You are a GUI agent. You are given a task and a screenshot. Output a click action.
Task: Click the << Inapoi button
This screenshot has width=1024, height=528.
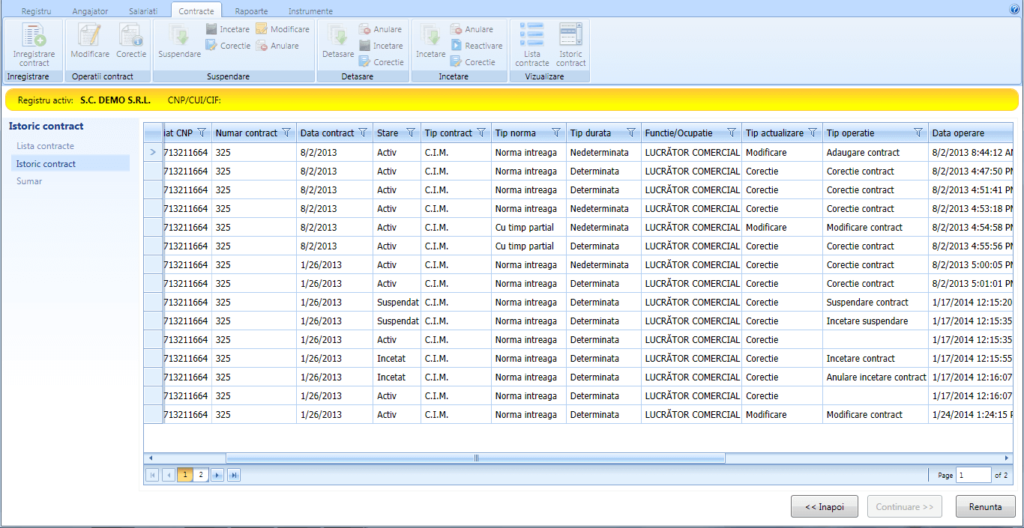click(x=825, y=506)
